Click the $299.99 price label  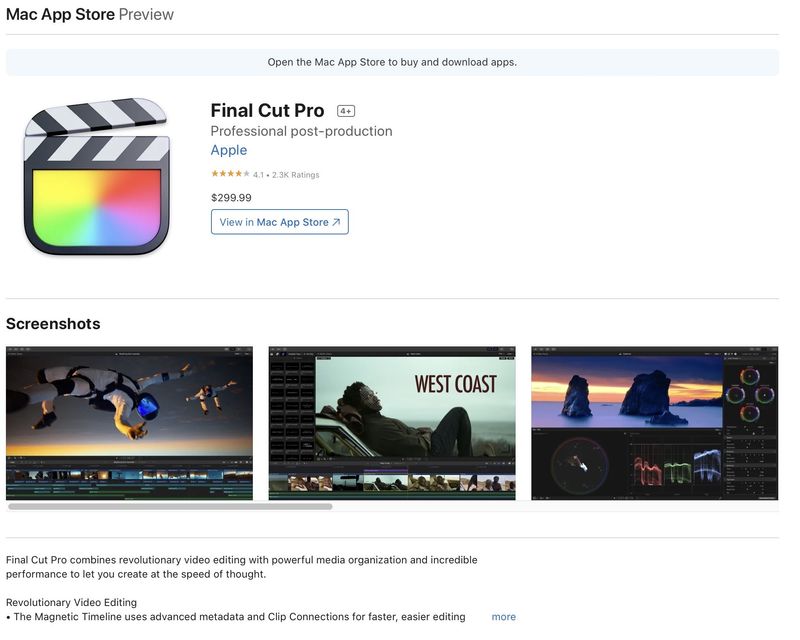(231, 198)
